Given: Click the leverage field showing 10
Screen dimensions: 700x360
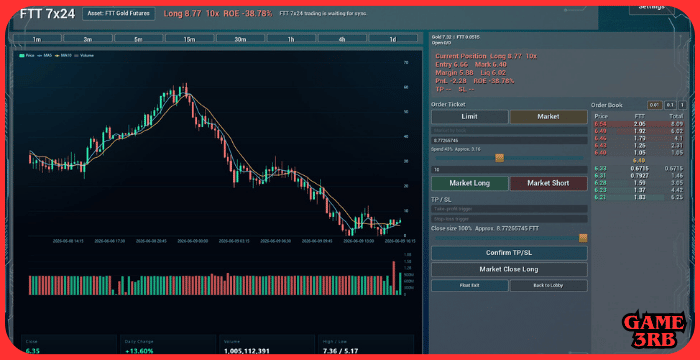Looking at the screenshot, I should click(509, 170).
